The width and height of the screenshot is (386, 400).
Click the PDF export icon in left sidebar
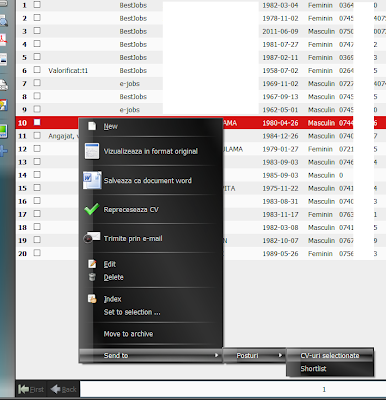click(x=3, y=40)
